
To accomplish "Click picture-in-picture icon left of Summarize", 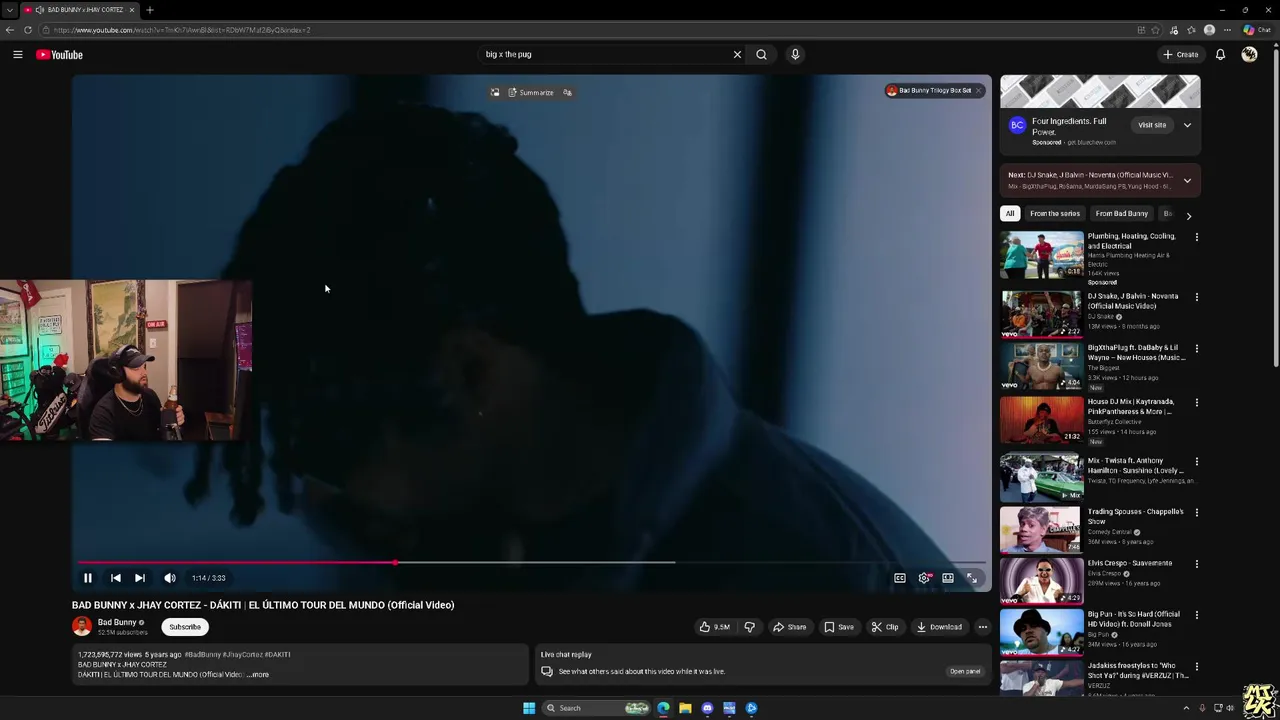I will [x=494, y=92].
